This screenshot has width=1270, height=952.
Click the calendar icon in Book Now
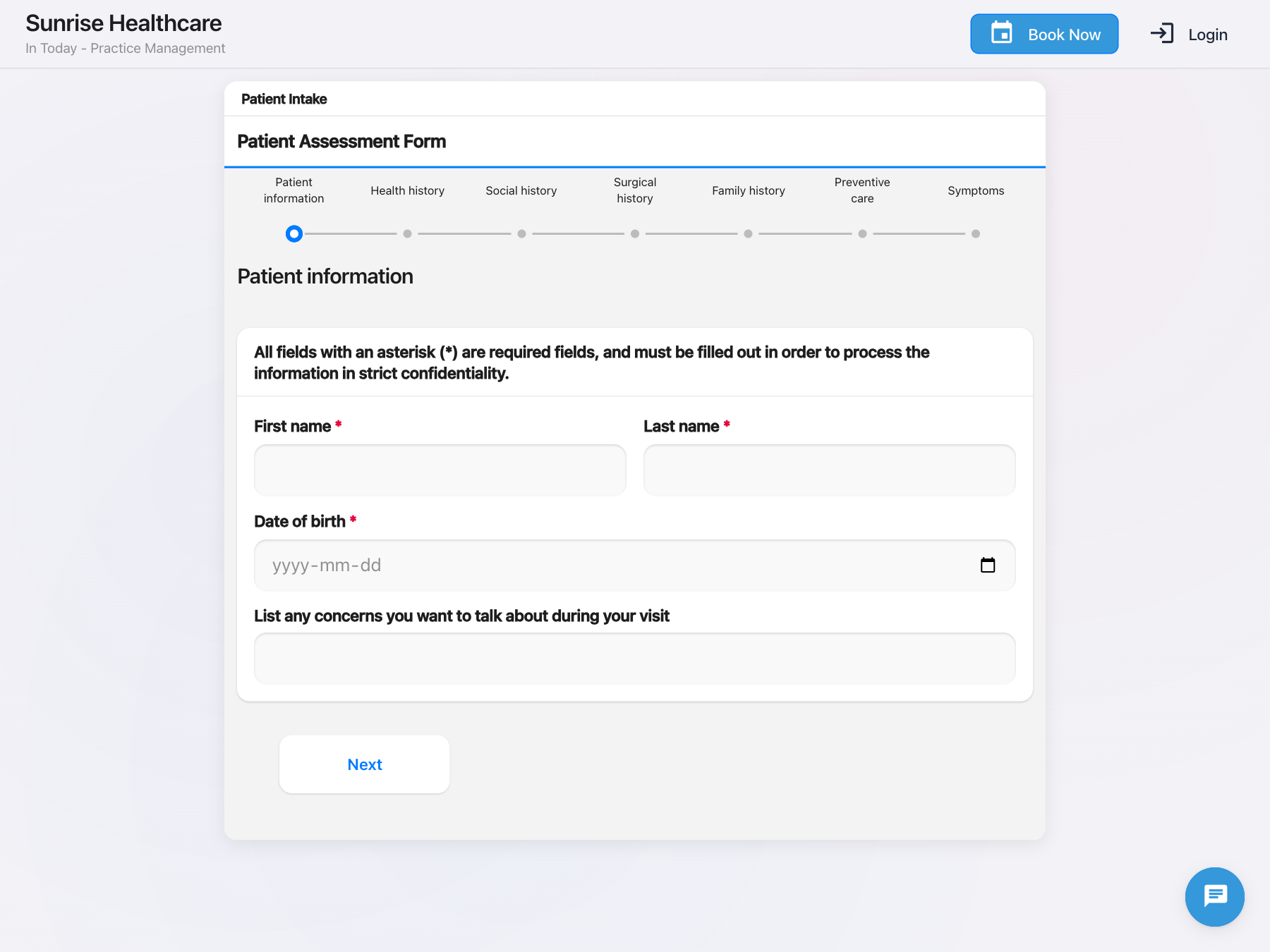click(1002, 33)
